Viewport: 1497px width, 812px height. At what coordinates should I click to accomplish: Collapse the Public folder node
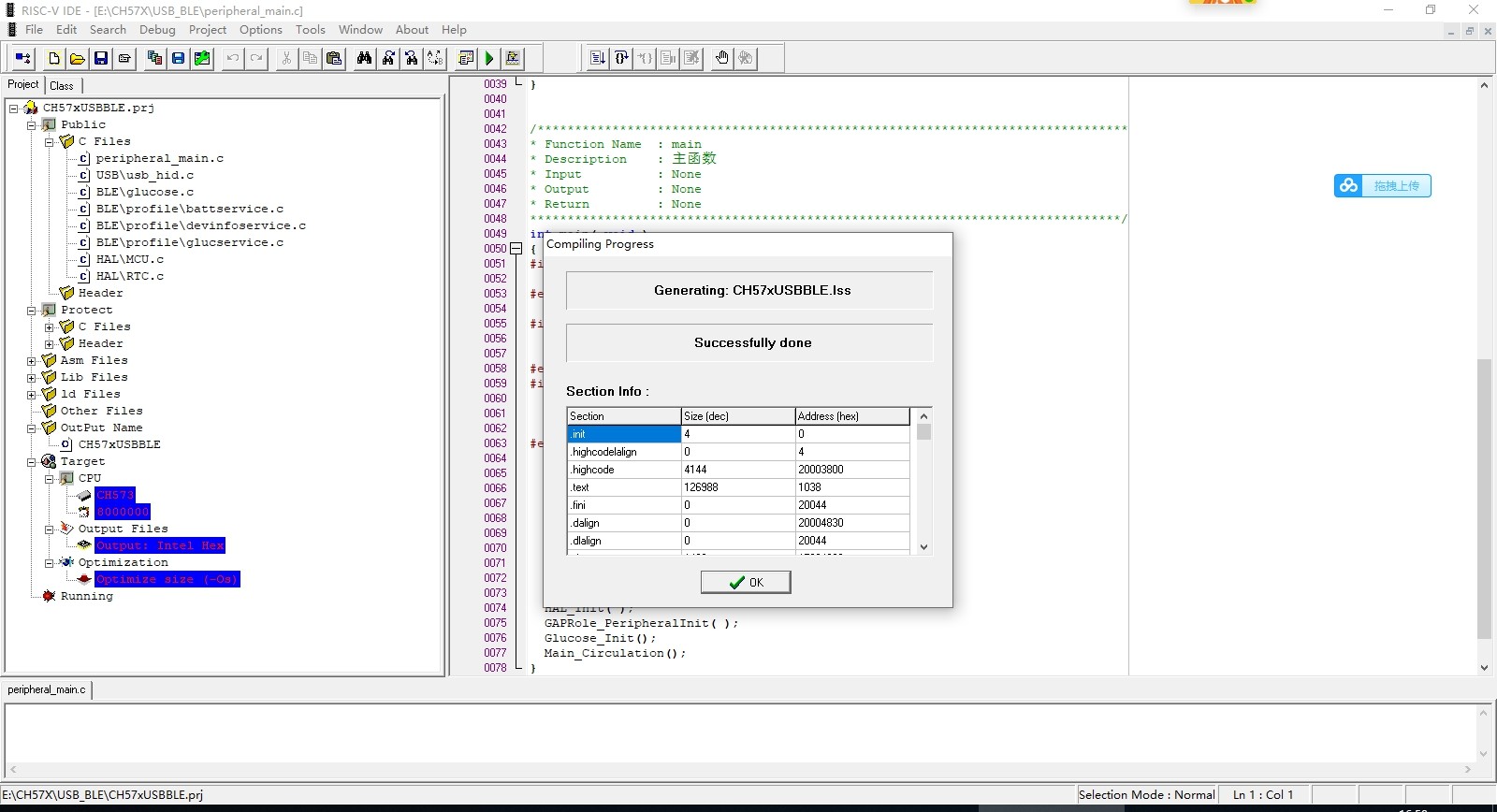pyautogui.click(x=32, y=125)
